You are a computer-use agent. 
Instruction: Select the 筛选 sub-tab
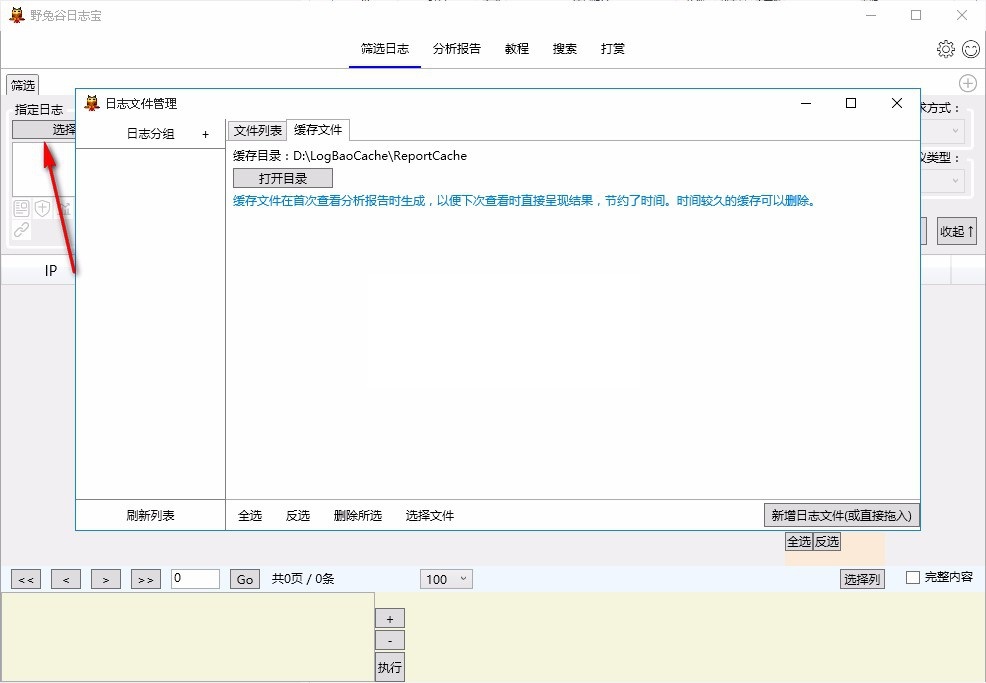click(23, 85)
